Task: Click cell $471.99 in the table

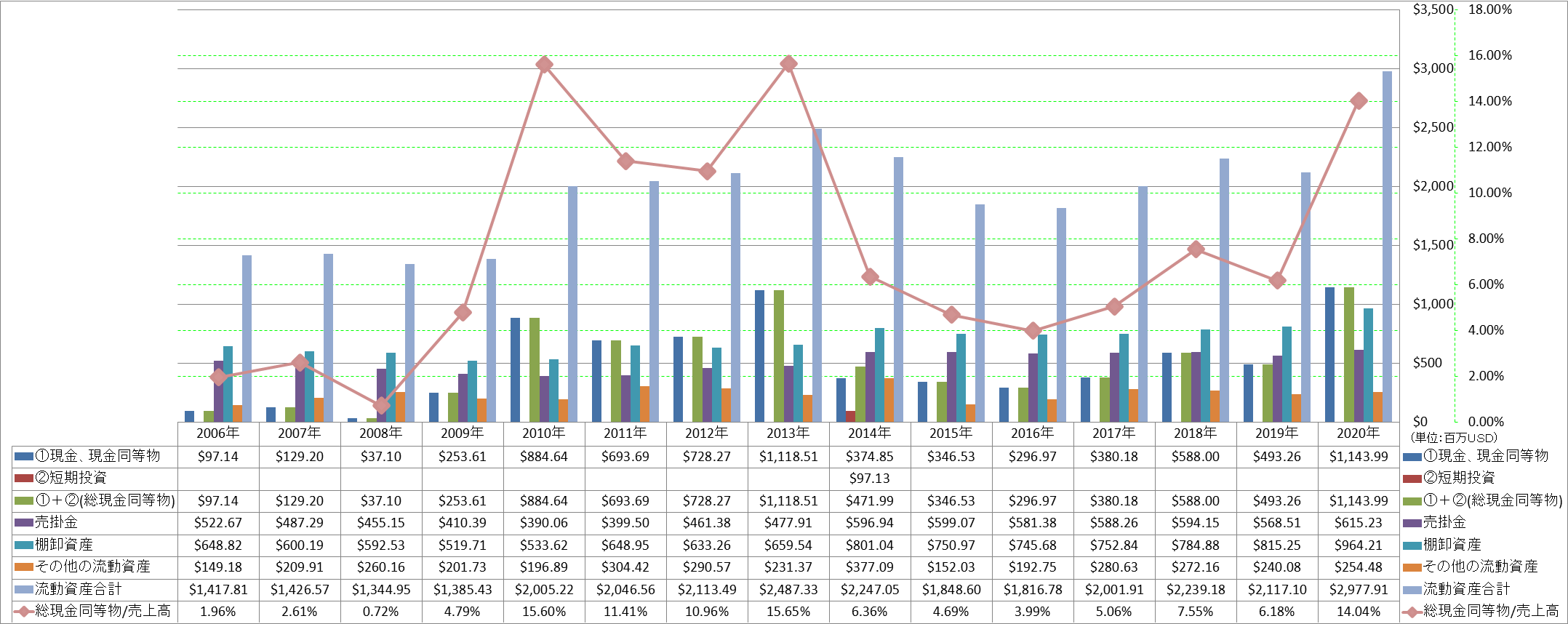Action: coord(870,501)
